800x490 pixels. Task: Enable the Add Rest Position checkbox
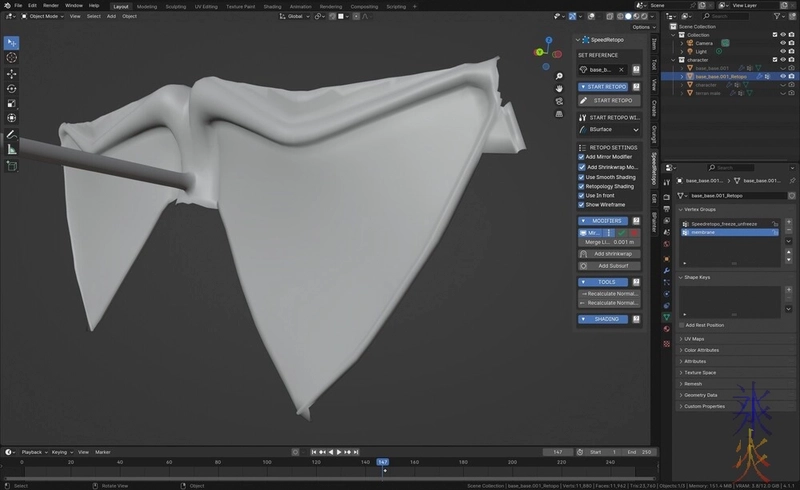click(x=682, y=325)
